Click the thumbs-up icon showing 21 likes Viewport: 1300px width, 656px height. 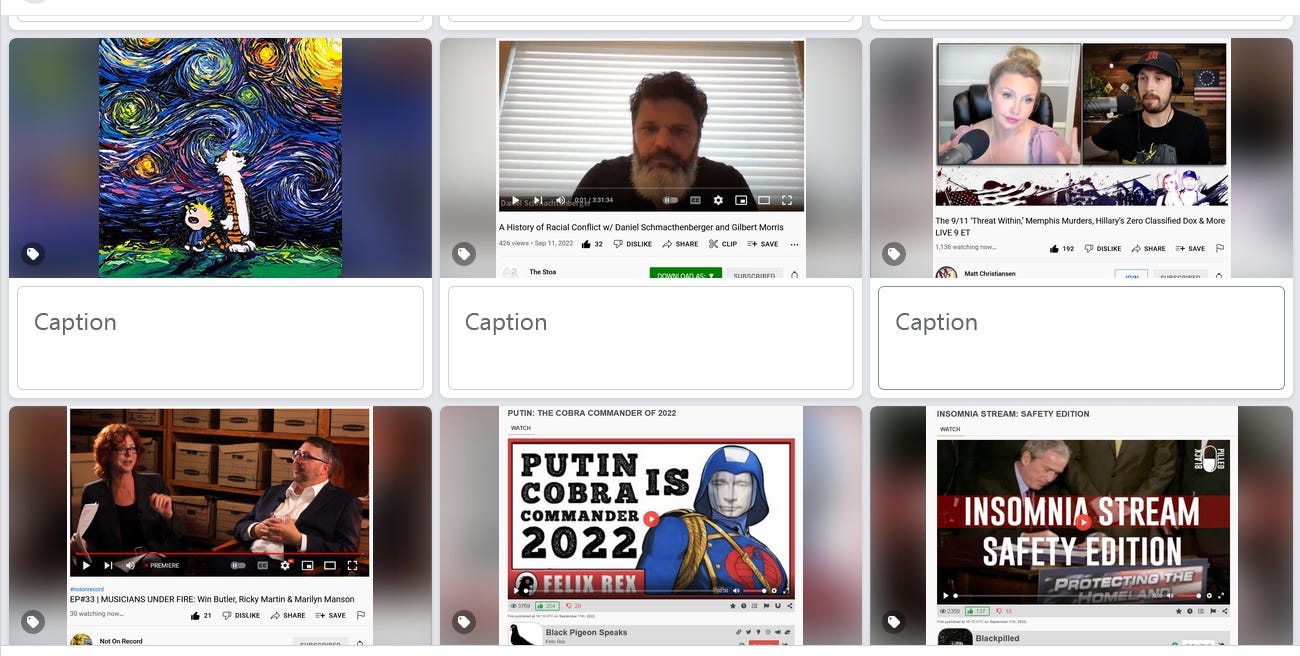coord(195,615)
